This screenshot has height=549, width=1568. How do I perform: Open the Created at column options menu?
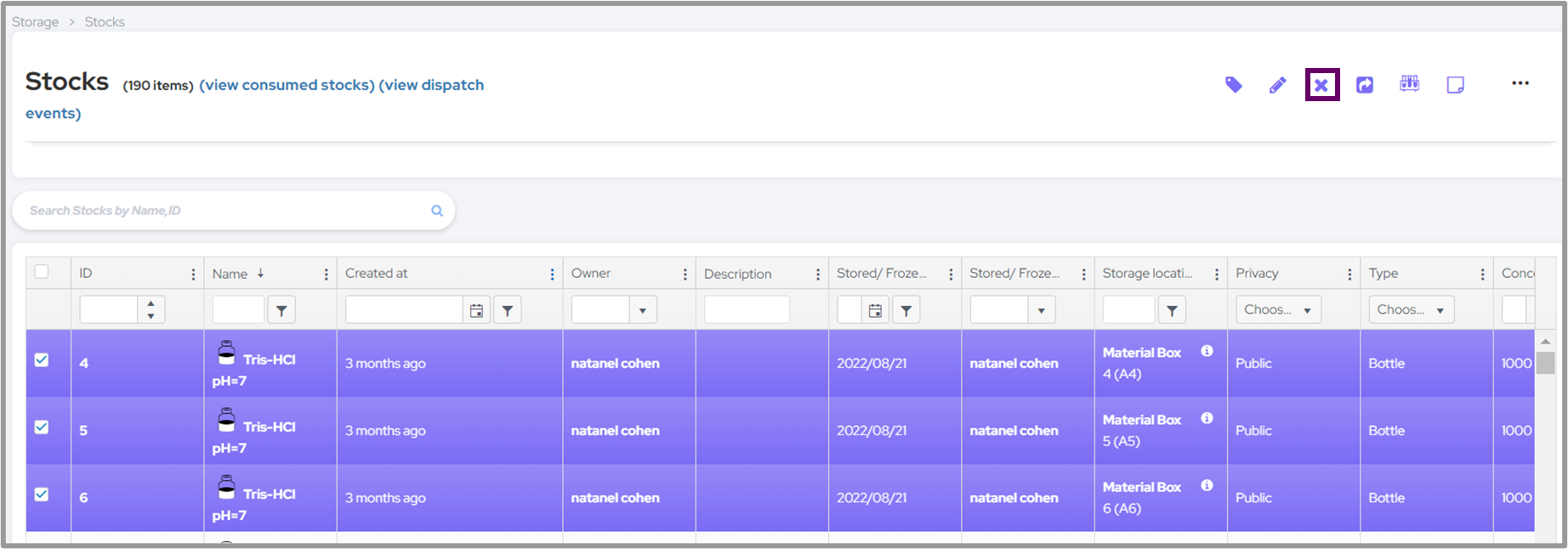point(552,274)
